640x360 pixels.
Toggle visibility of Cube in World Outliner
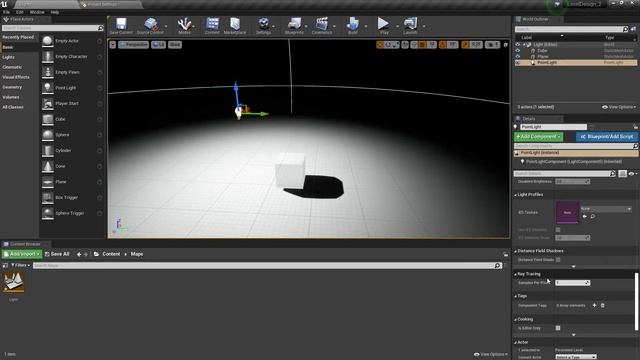pyautogui.click(x=518, y=51)
